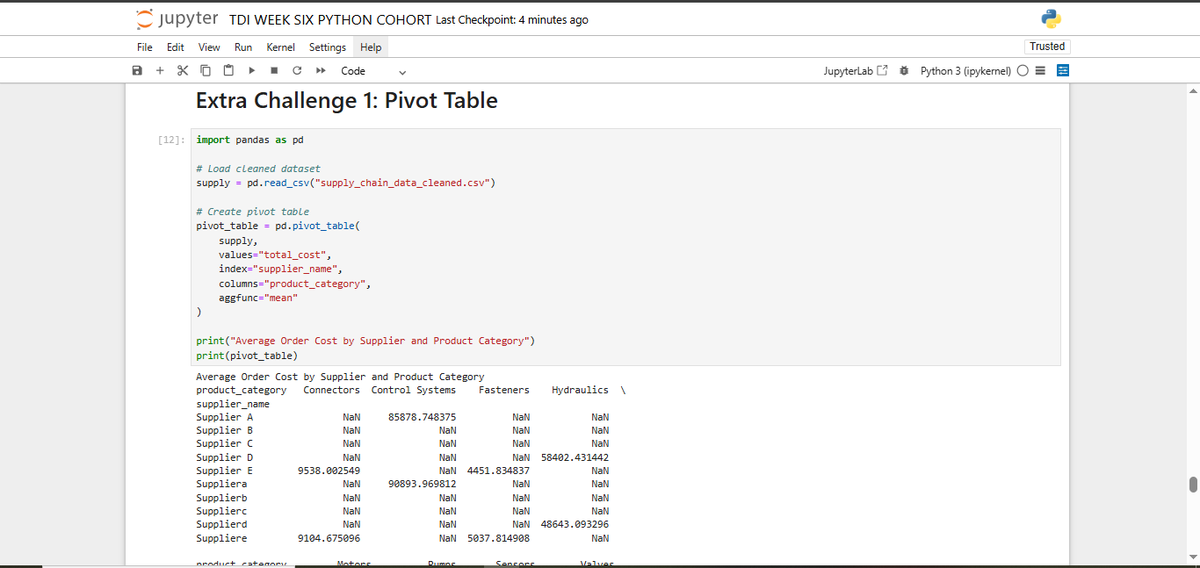Screen dimensions: 1200x568
Task: Save the notebook with the disk icon
Action: (x=138, y=71)
